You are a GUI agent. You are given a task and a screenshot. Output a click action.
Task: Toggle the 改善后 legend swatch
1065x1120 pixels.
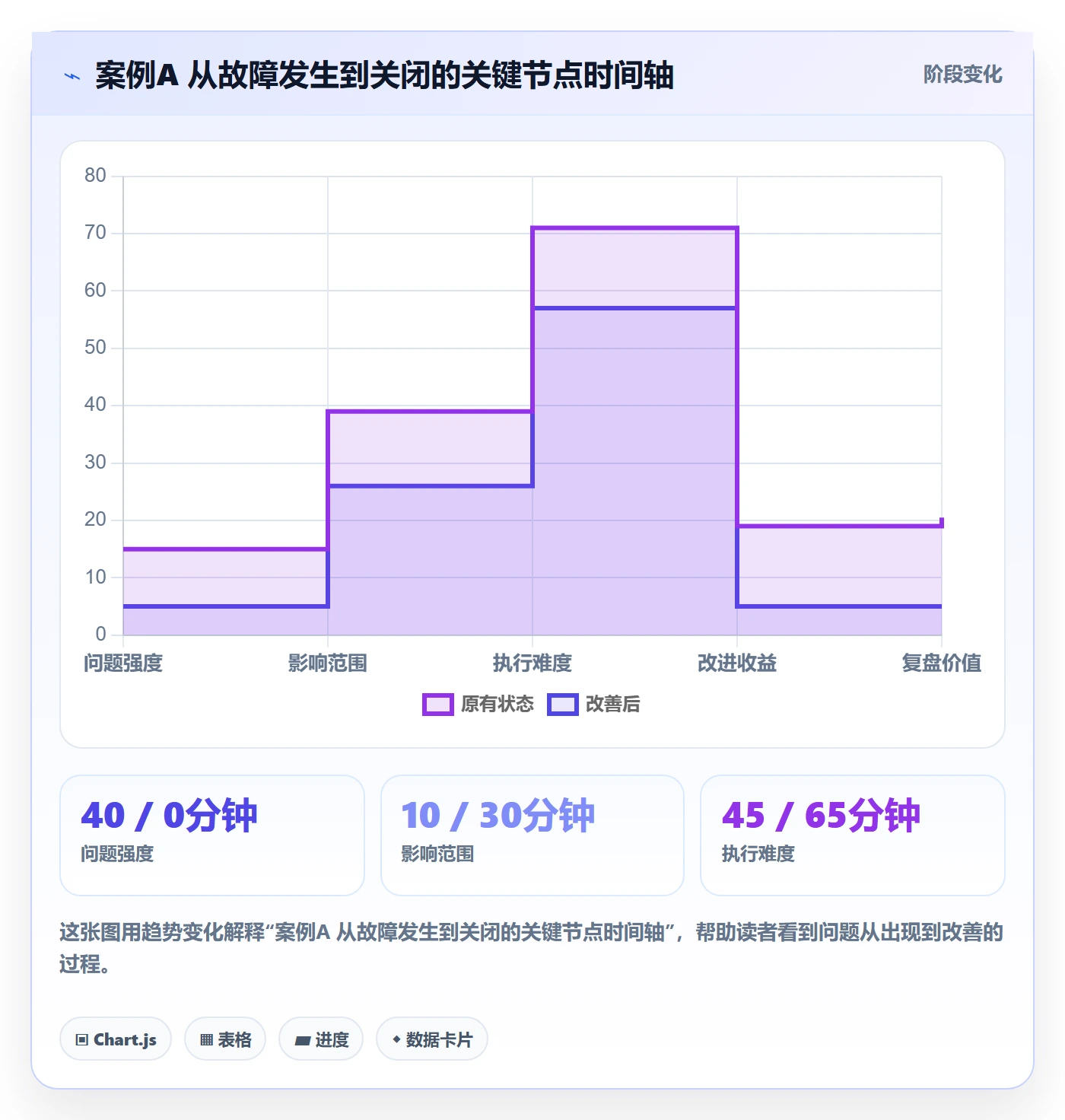point(563,705)
